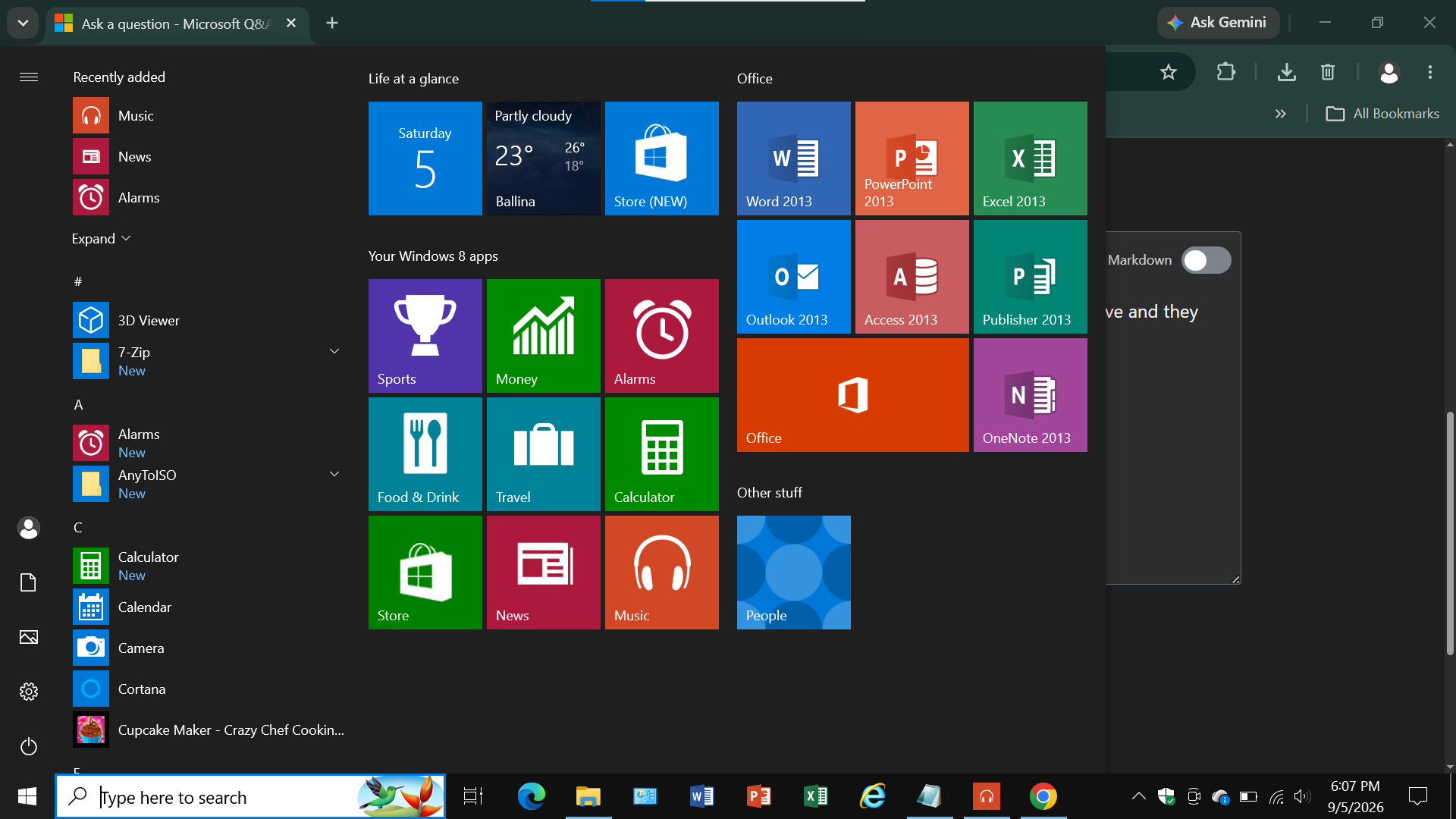The image size is (1456, 819).
Task: Switch to Google Chrome on the taskbar
Action: pyautogui.click(x=1043, y=796)
